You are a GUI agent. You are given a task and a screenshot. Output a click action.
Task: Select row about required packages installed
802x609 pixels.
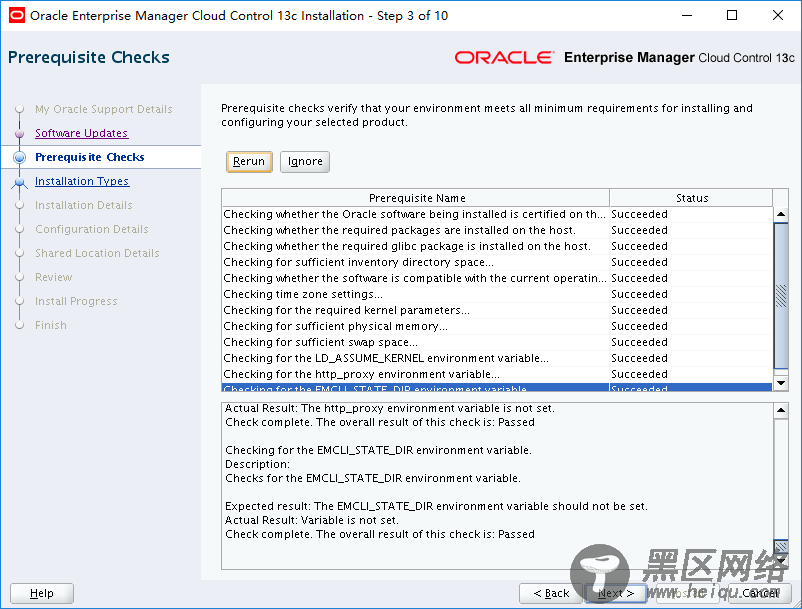(x=497, y=230)
